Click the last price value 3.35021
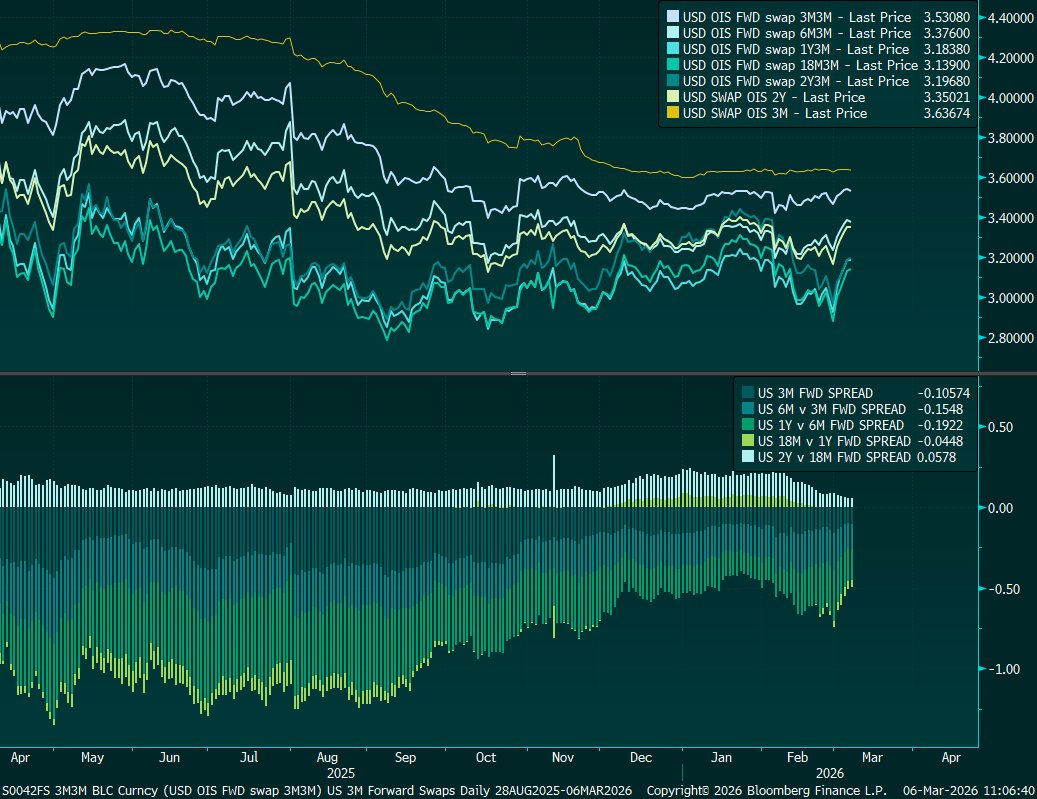Screen dimensions: 1037x799 coord(947,97)
